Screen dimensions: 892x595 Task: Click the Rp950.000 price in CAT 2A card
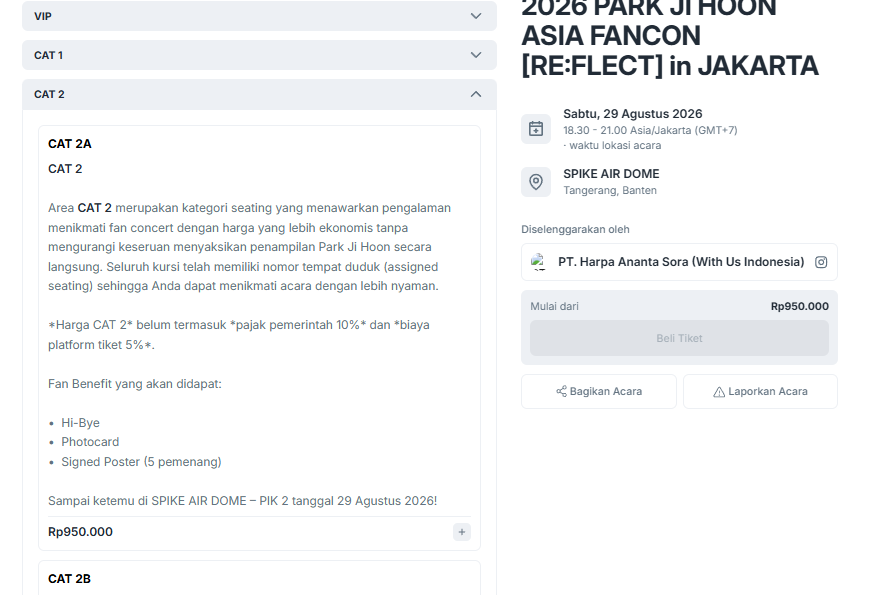(80, 532)
